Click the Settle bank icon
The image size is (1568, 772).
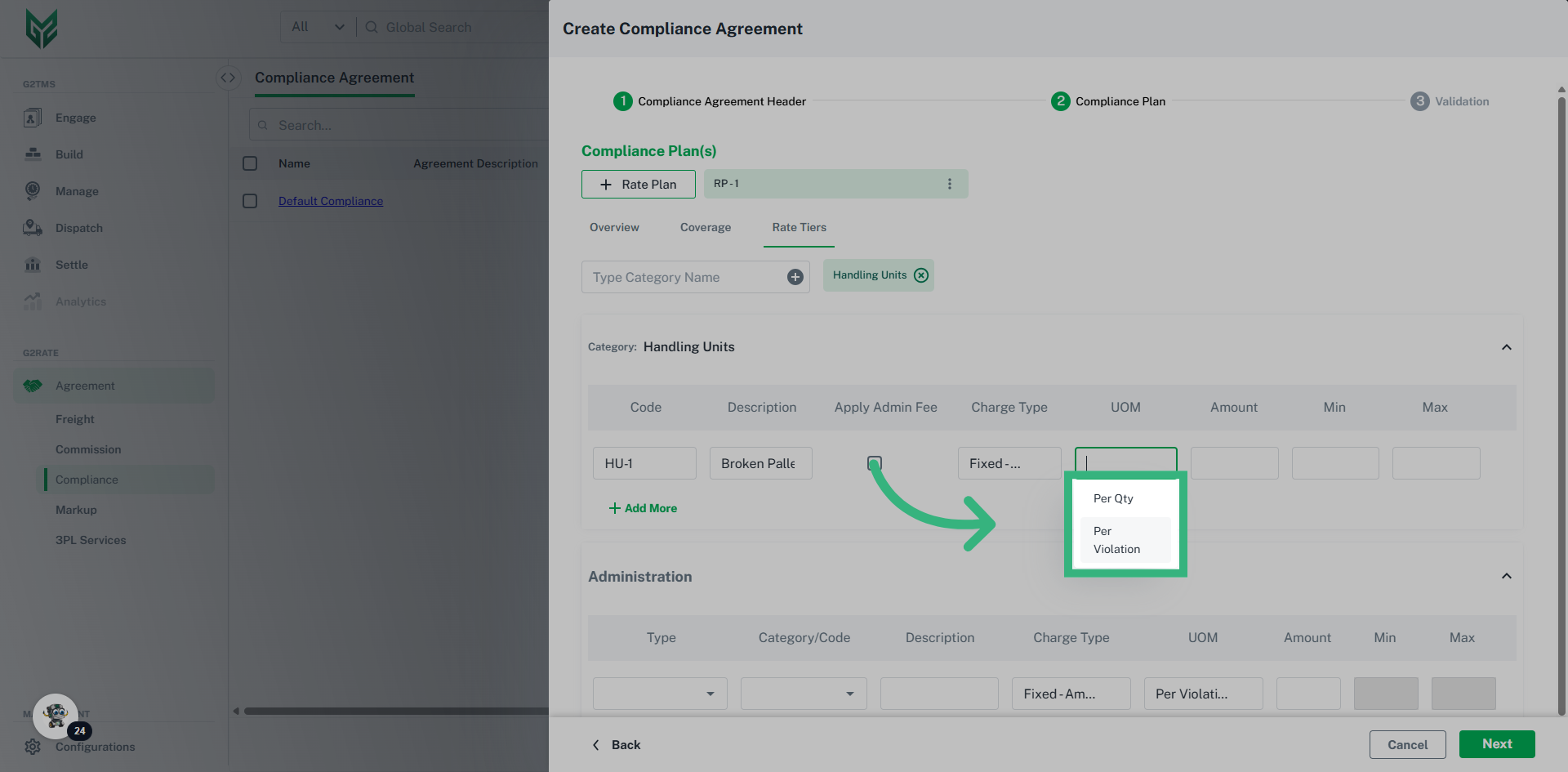tap(33, 265)
